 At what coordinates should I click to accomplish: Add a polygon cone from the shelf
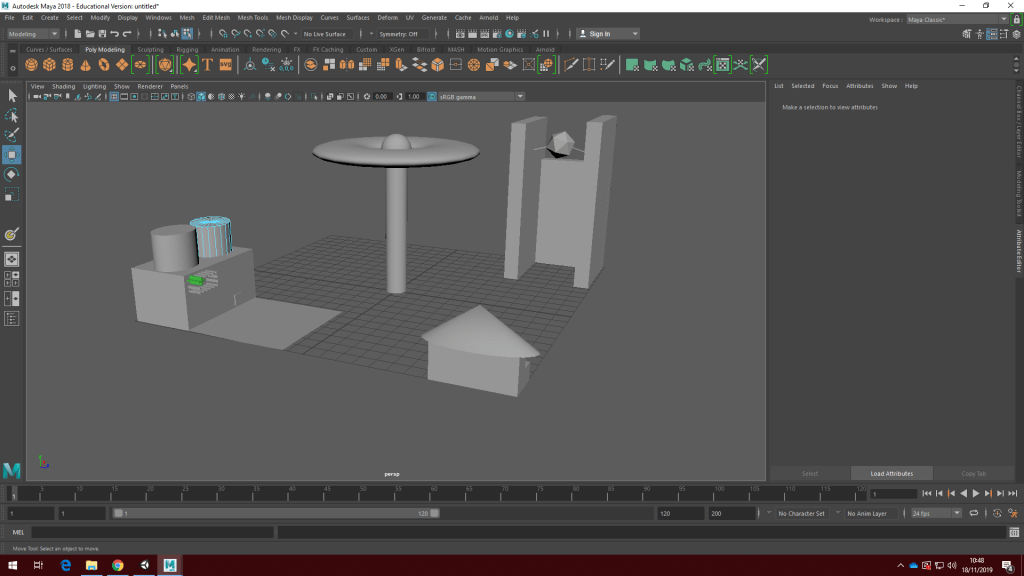click(x=86, y=65)
